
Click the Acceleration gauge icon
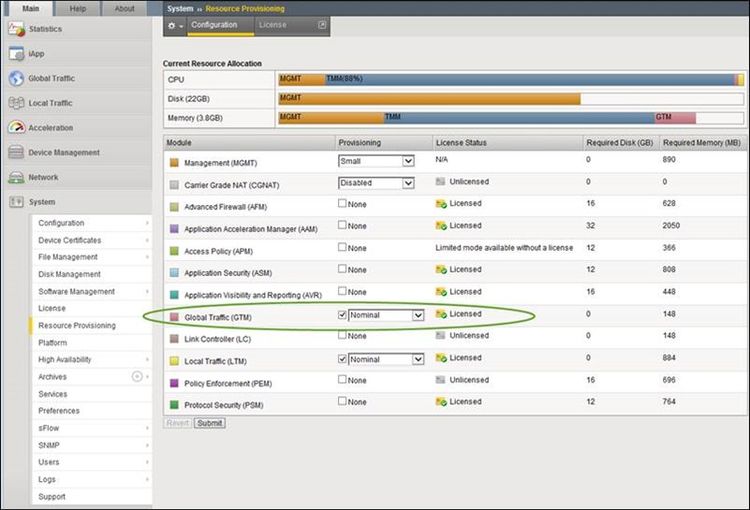click(x=16, y=128)
